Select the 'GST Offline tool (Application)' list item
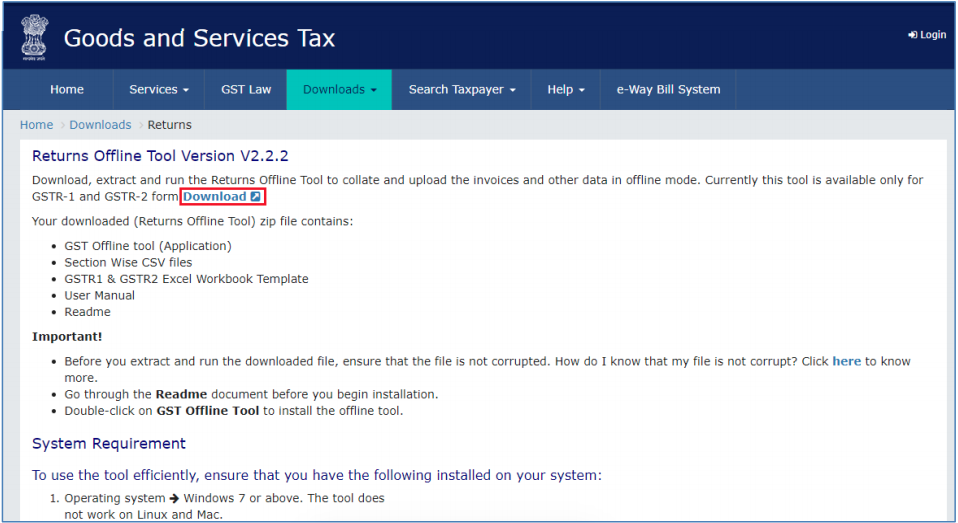958x523 pixels. tap(148, 246)
